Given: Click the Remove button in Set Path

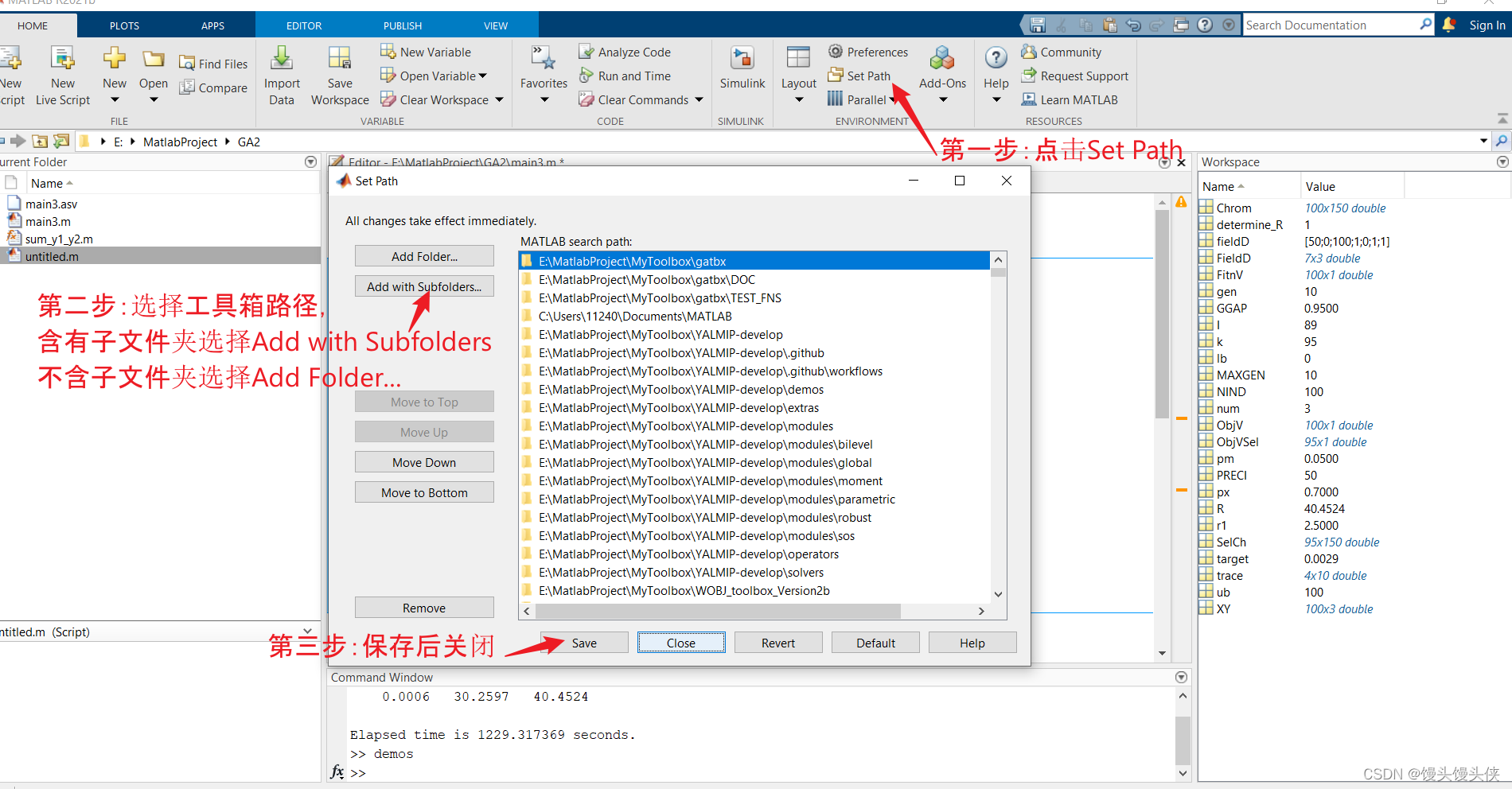Looking at the screenshot, I should click(424, 608).
